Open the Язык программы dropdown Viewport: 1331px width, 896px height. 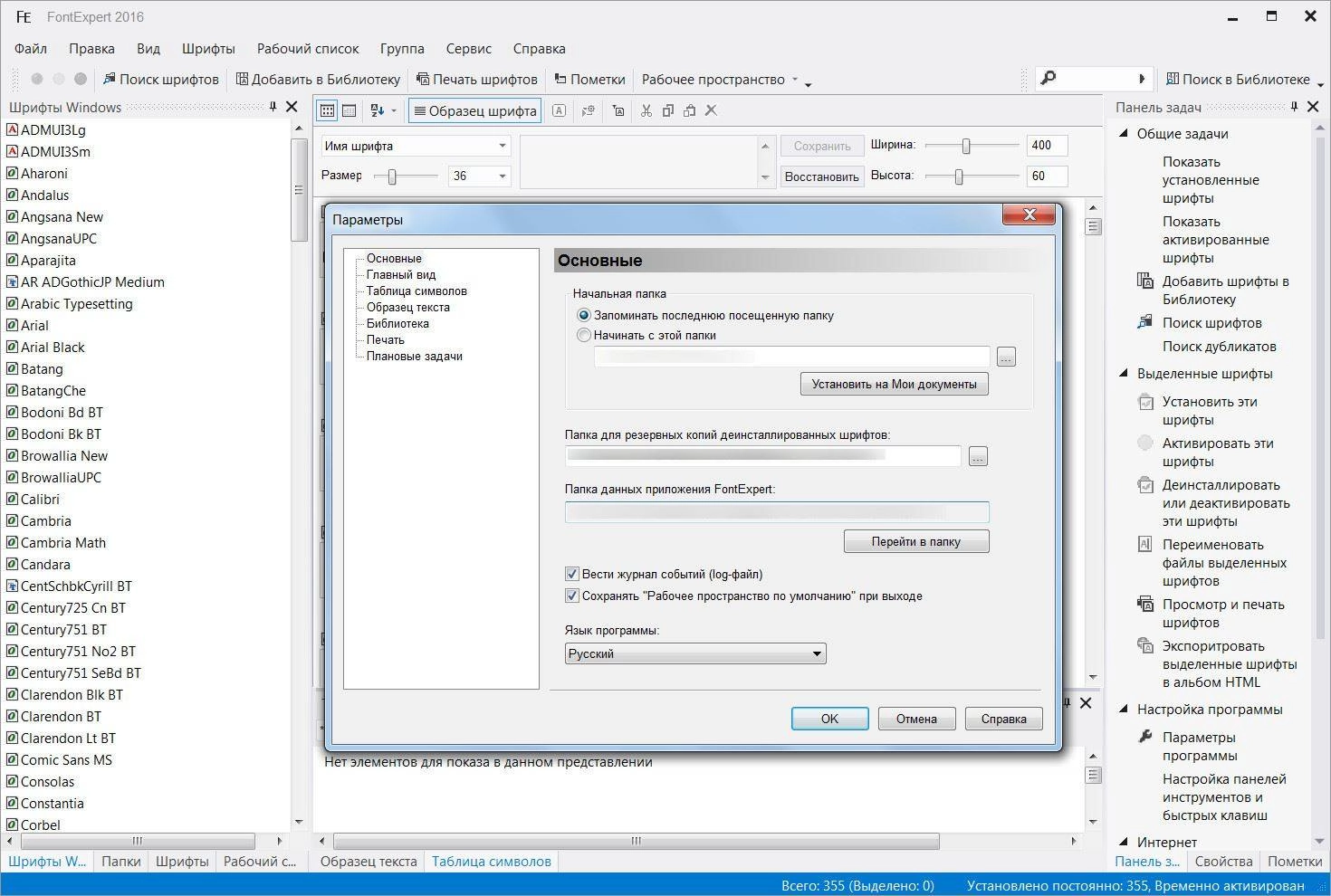pos(695,653)
